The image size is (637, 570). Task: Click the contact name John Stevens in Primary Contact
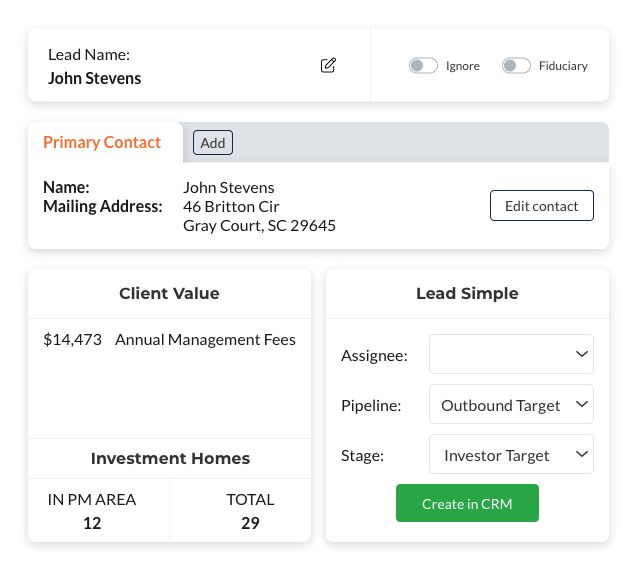229,187
